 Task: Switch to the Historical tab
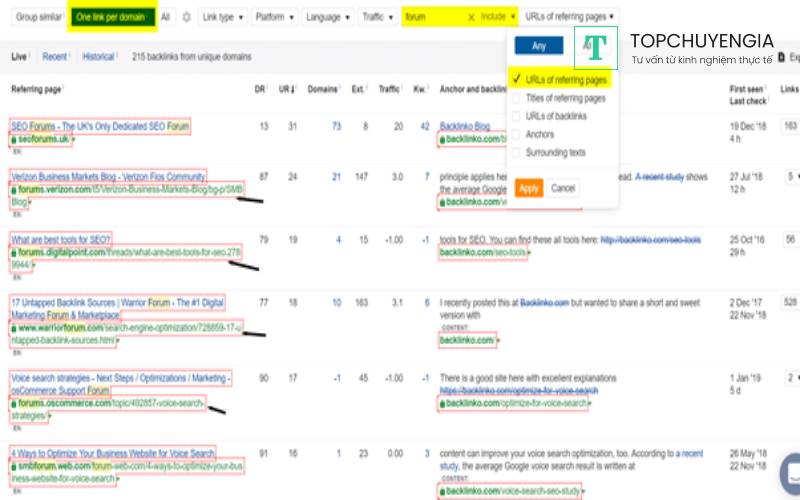click(98, 57)
